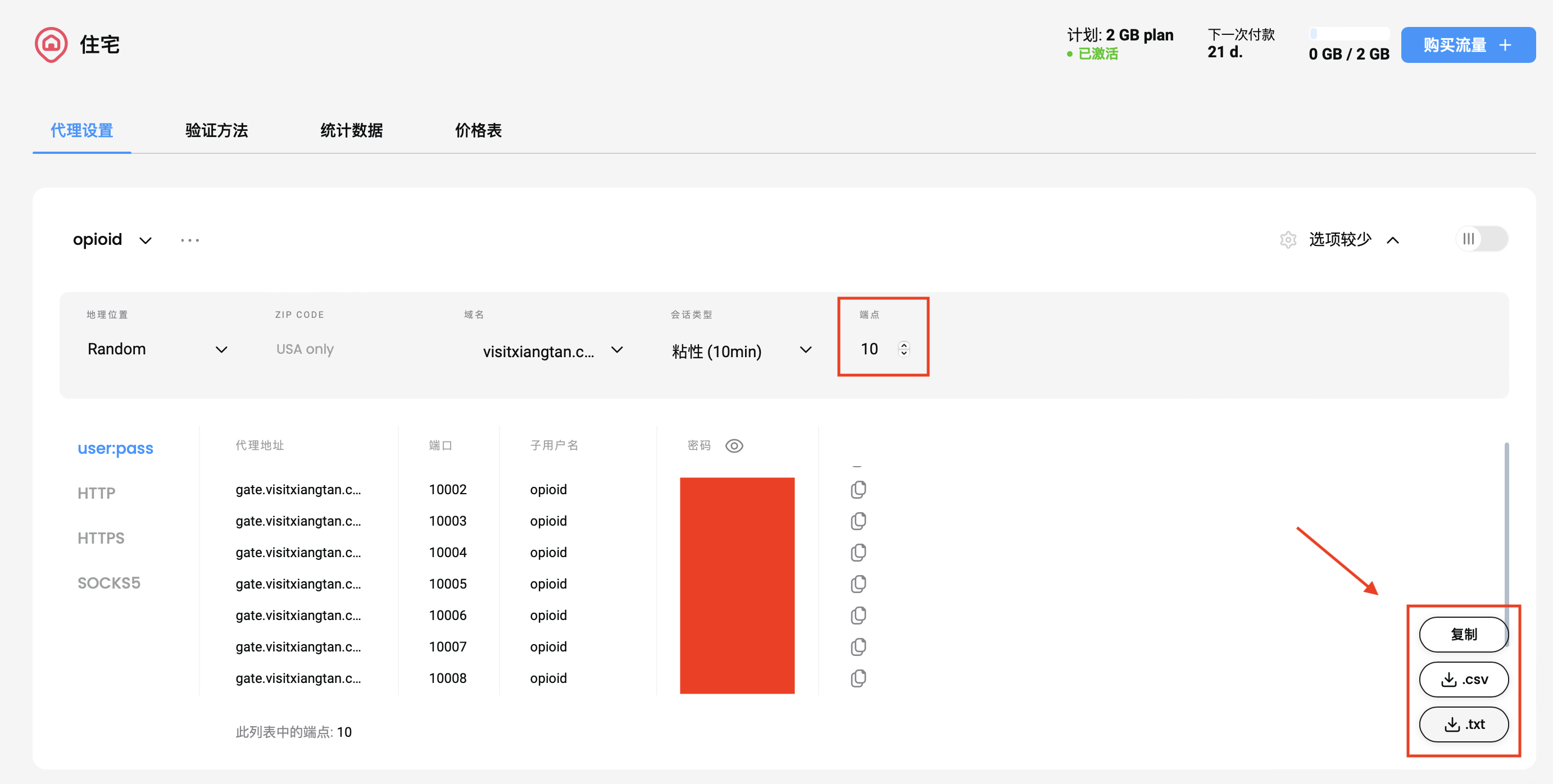Click the 2 GB plan text
The width and height of the screenshot is (1553, 784).
(1139, 35)
